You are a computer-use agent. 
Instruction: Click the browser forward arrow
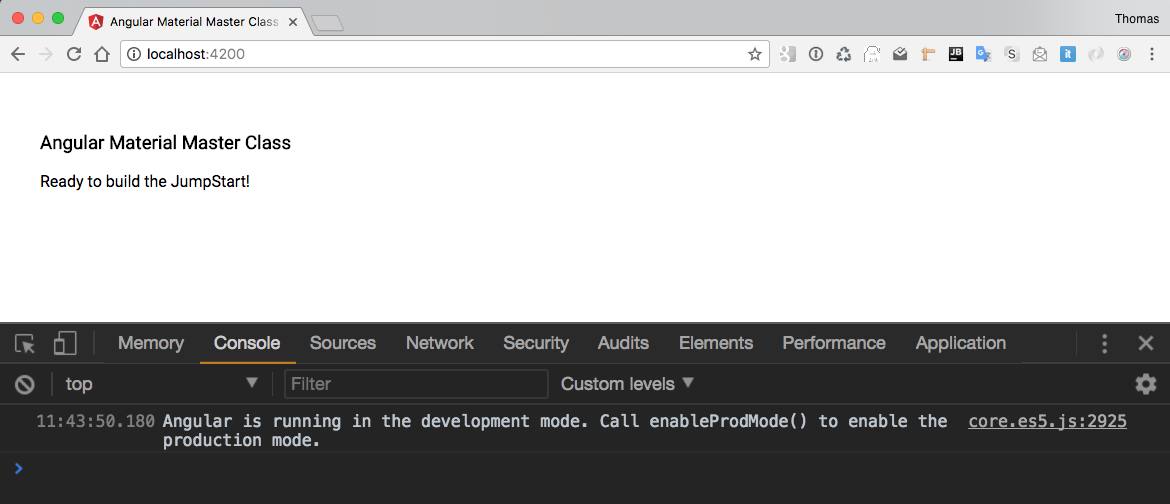tap(46, 54)
